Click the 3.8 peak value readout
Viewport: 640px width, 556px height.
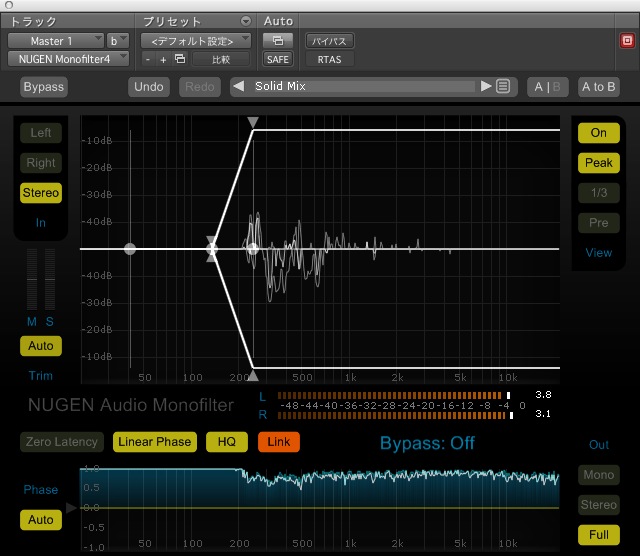tap(543, 395)
